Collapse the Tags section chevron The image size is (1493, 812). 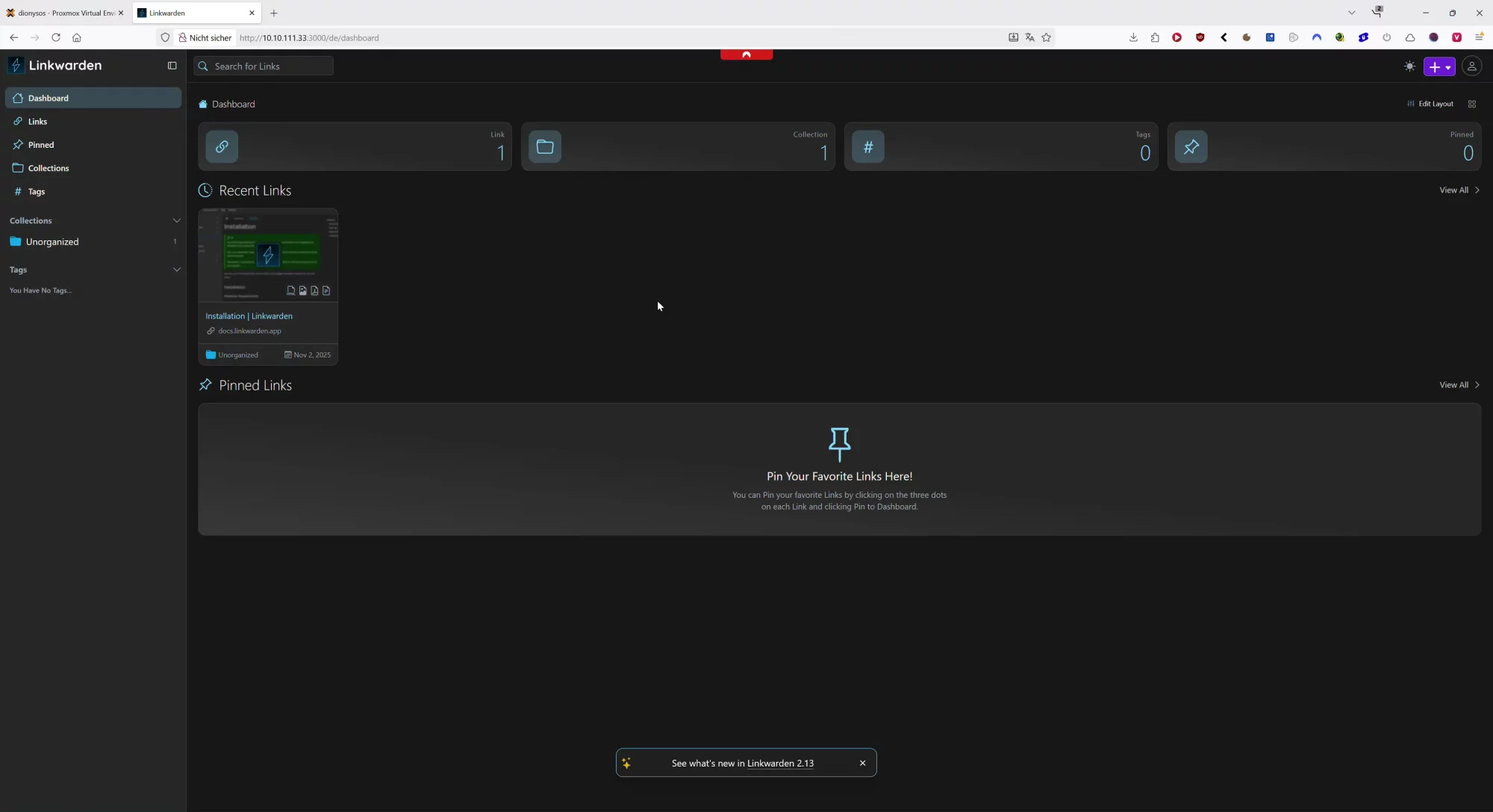[x=177, y=269]
